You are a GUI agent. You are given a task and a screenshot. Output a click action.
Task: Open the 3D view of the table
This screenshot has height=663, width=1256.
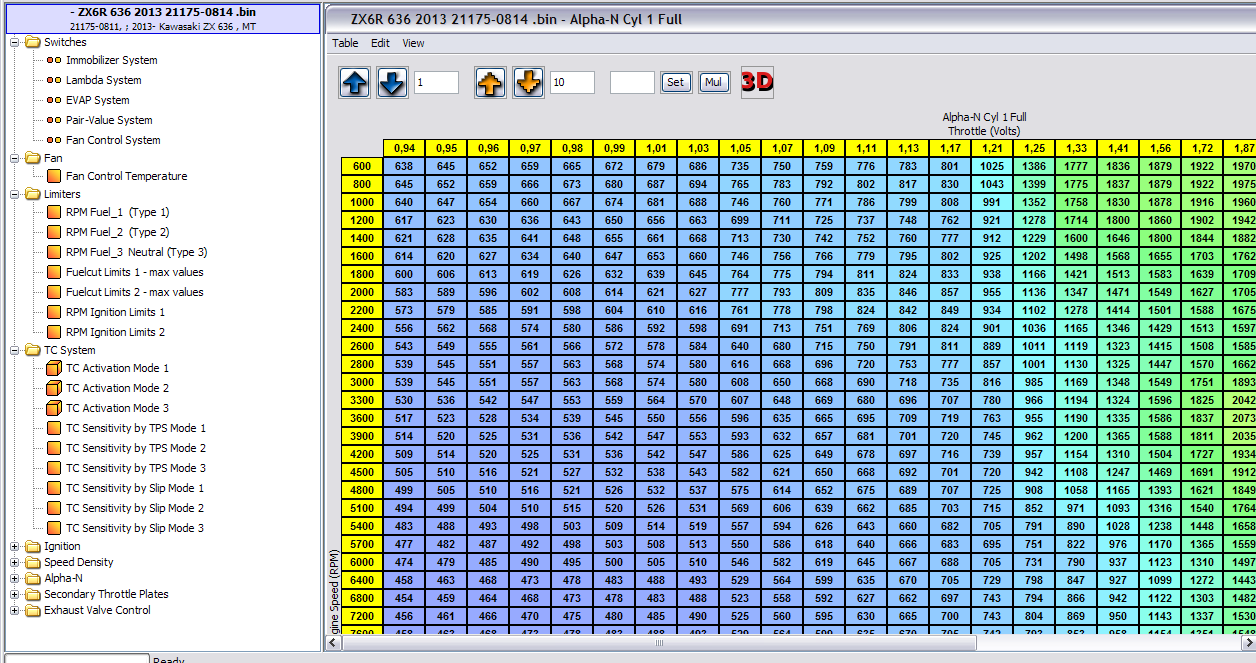click(x=757, y=82)
